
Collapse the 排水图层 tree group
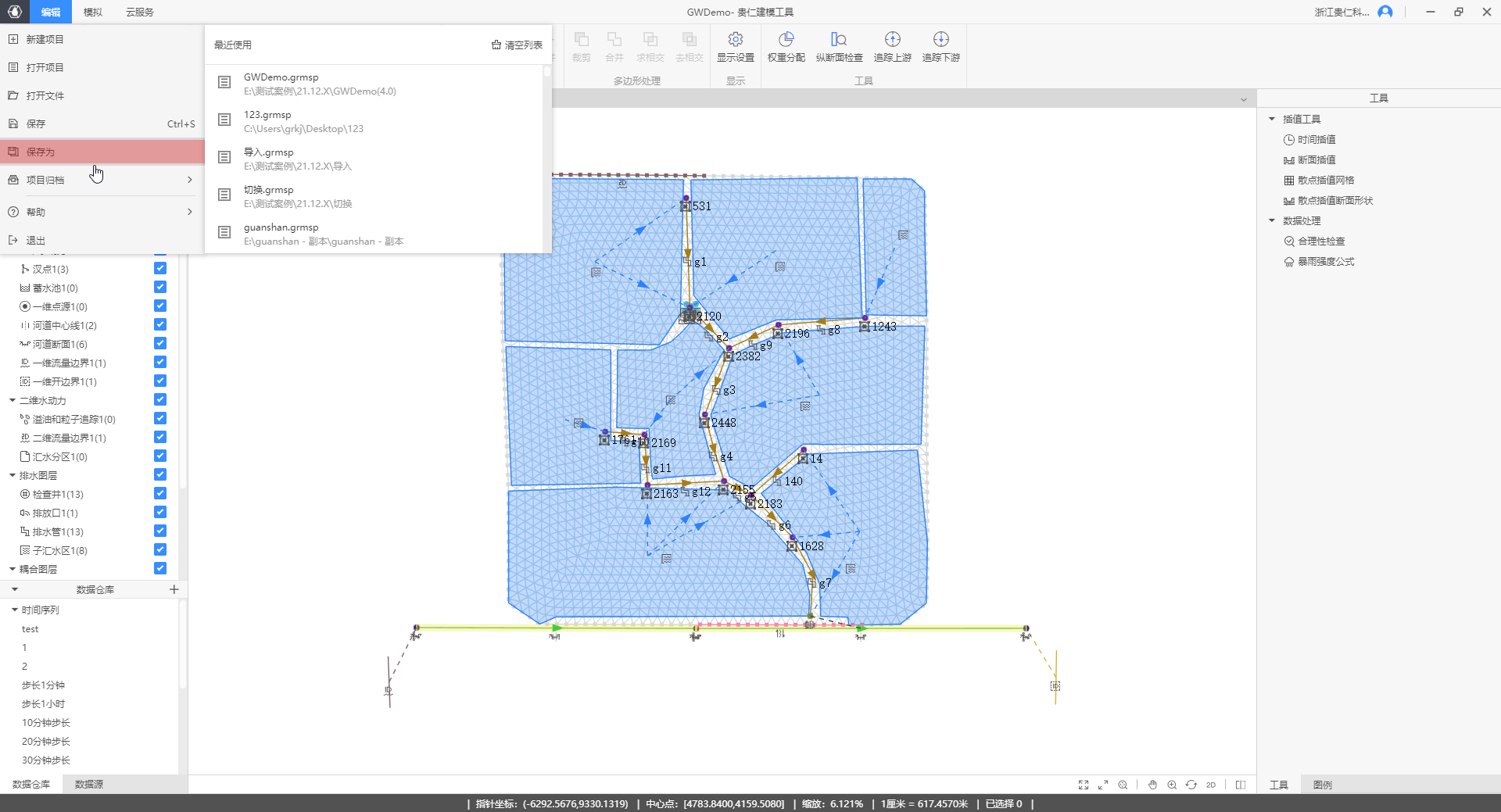[x=13, y=475]
